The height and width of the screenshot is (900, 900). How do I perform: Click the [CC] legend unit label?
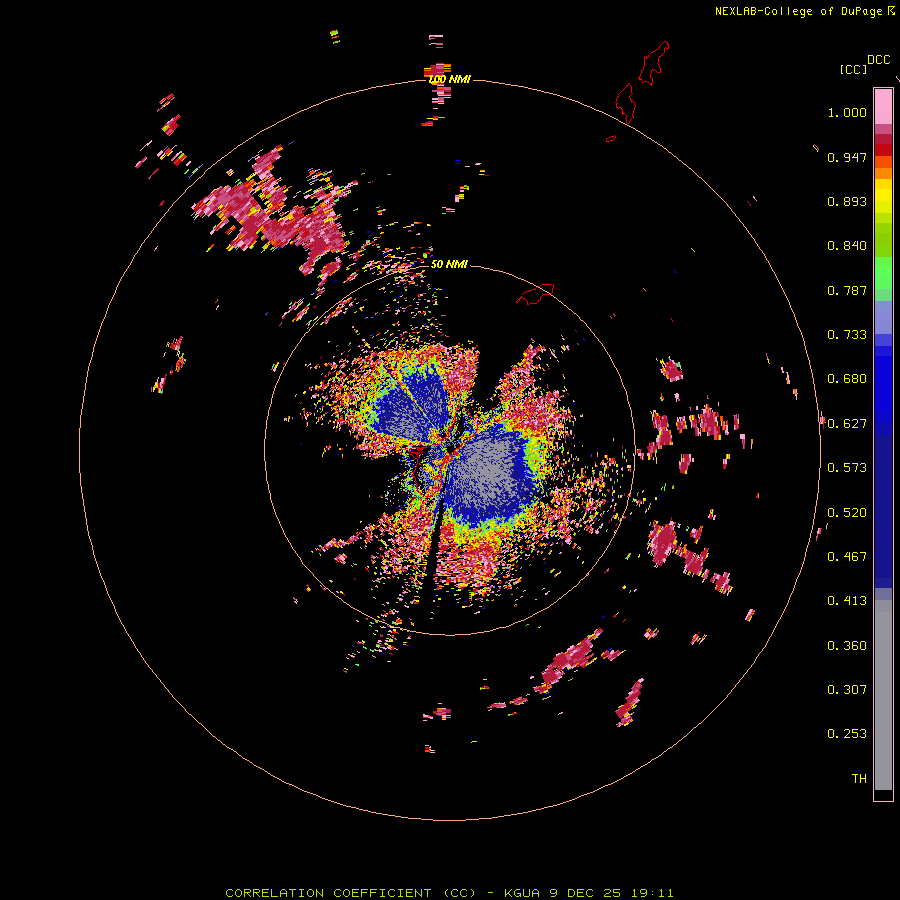853,69
